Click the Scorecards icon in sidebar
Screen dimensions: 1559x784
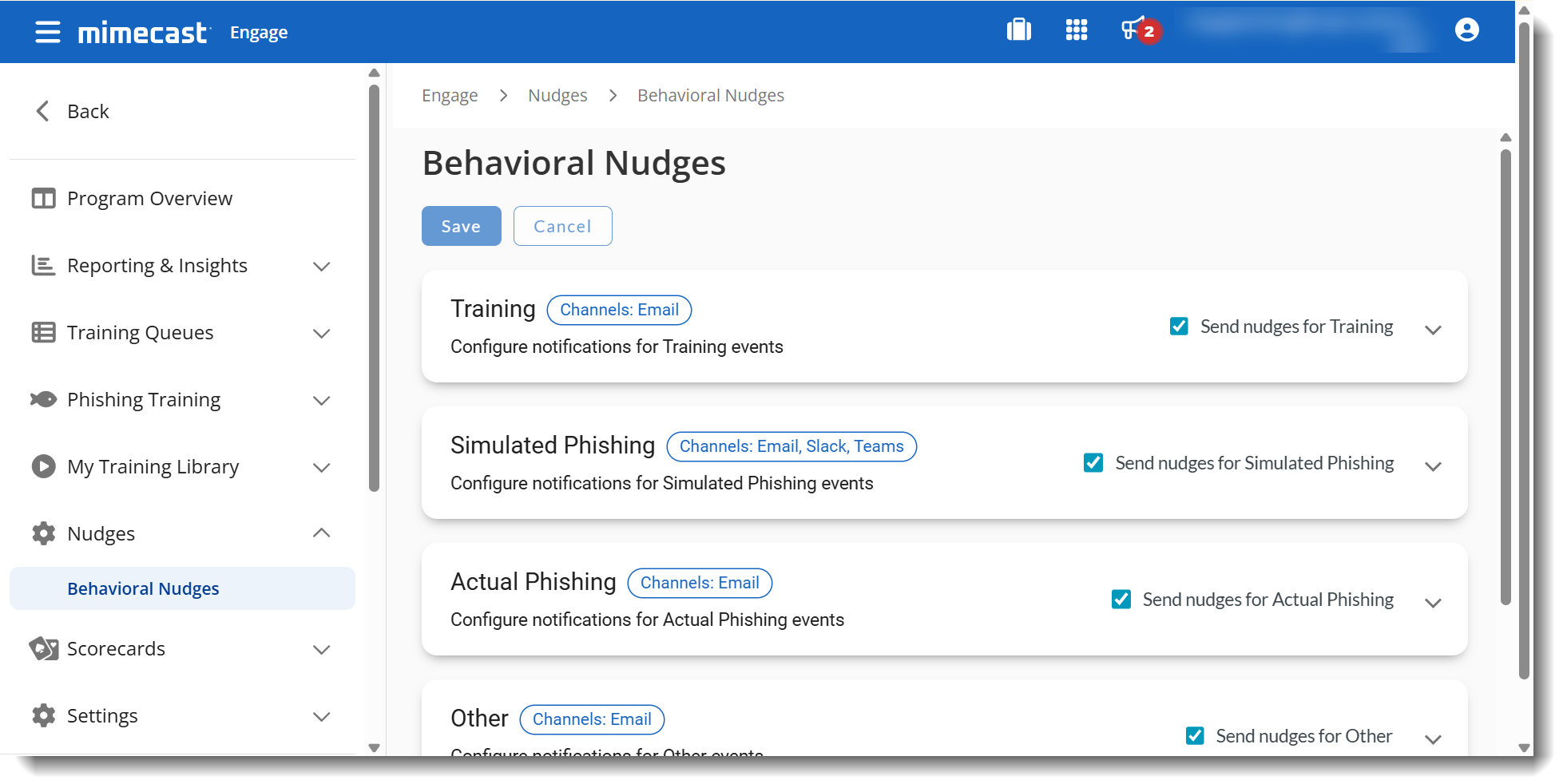[x=43, y=648]
